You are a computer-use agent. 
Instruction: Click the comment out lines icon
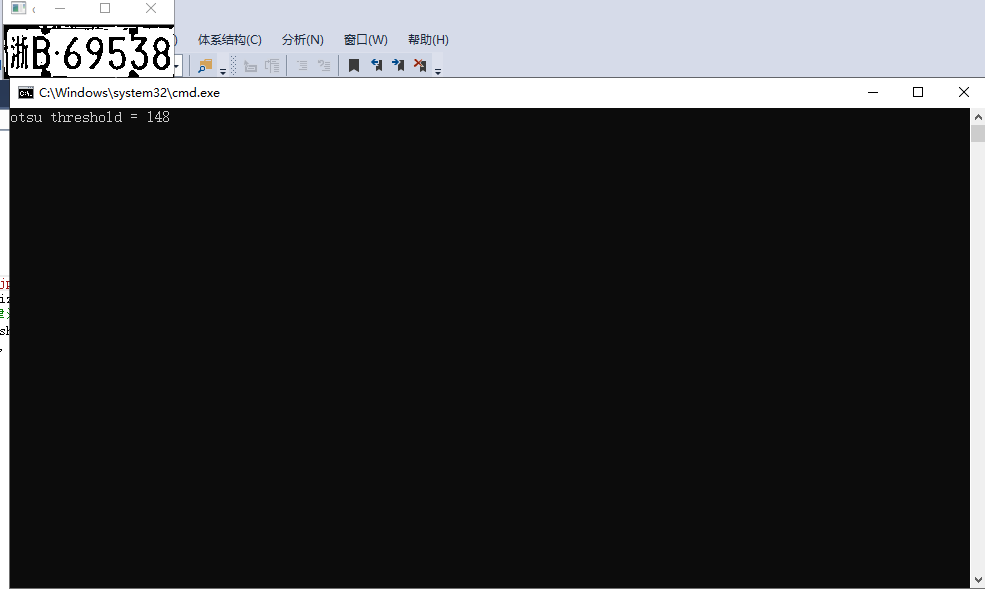(302, 65)
